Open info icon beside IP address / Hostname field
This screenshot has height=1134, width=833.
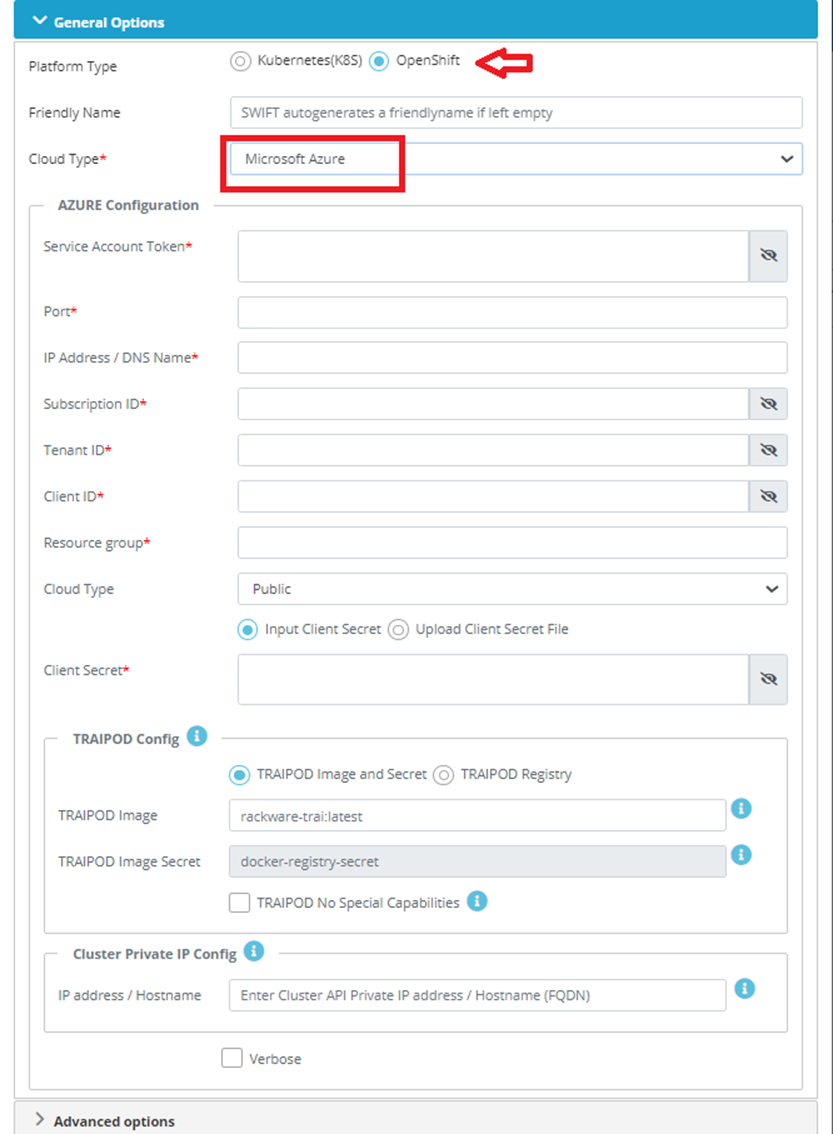click(745, 989)
